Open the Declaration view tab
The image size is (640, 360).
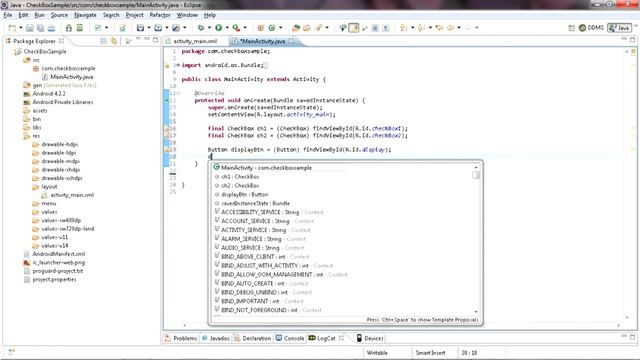click(x=252, y=338)
